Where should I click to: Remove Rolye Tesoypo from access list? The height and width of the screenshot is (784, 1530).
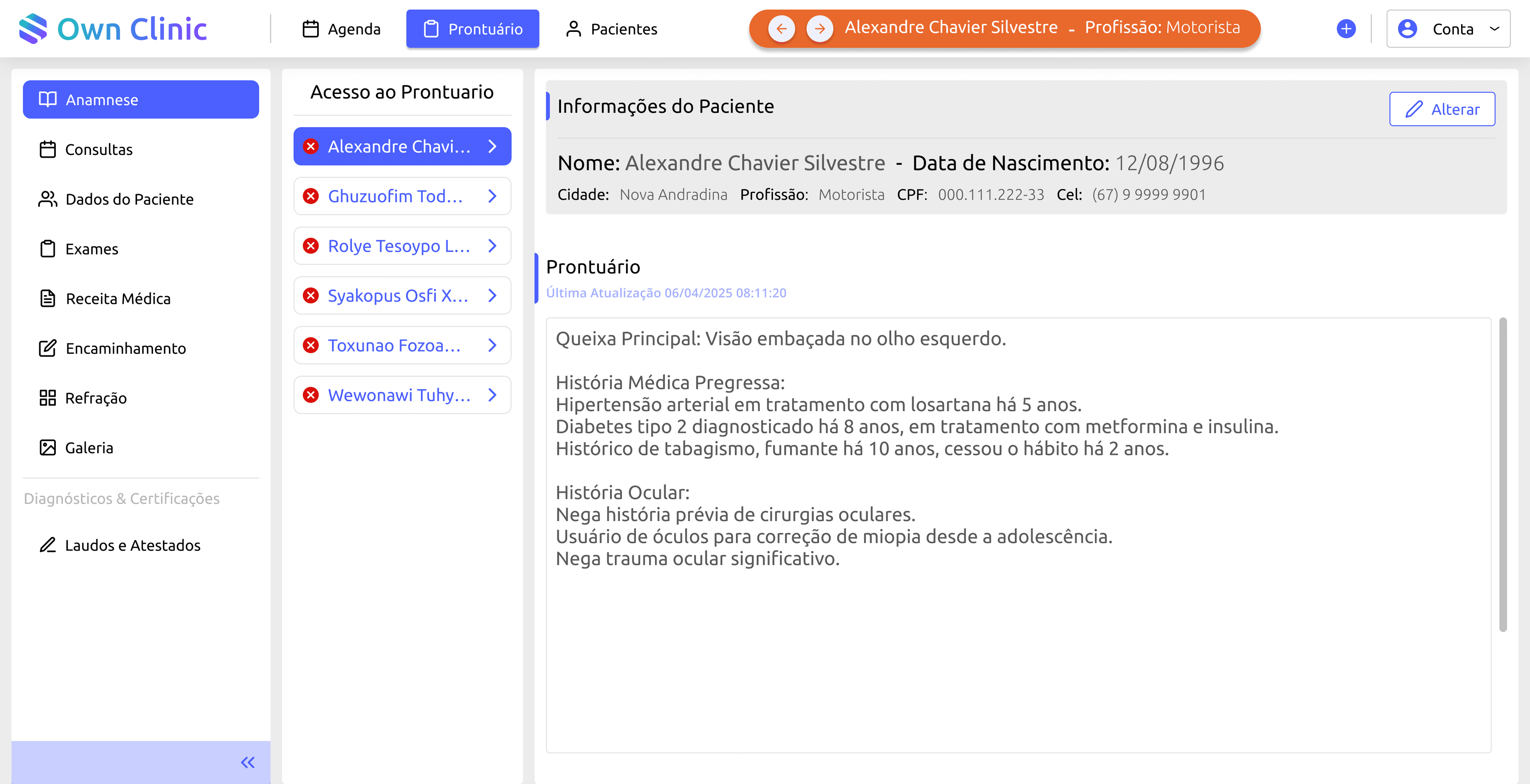point(311,245)
